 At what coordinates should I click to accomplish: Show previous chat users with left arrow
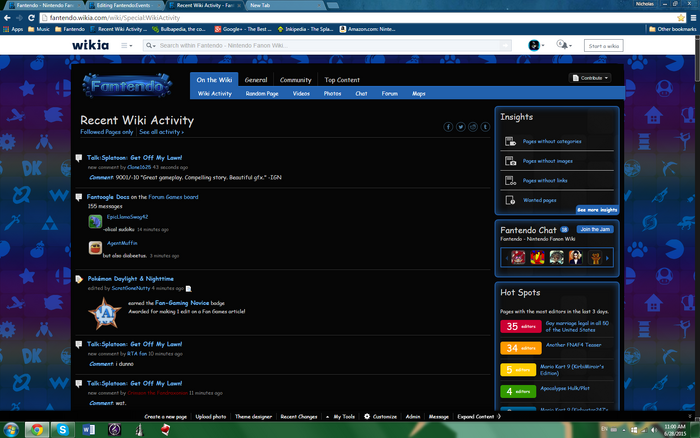507,258
